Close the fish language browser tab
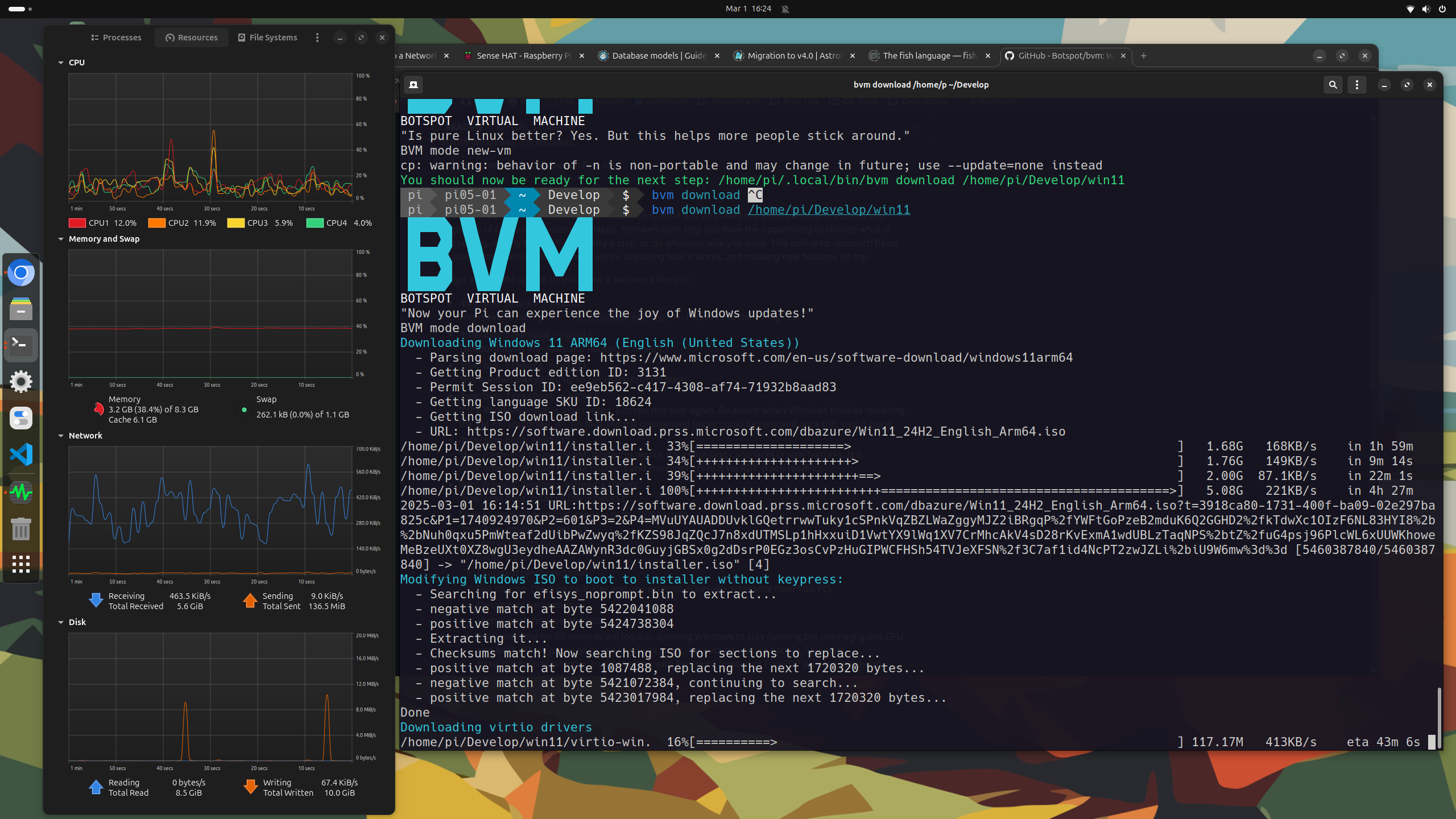1456x819 pixels. [988, 56]
